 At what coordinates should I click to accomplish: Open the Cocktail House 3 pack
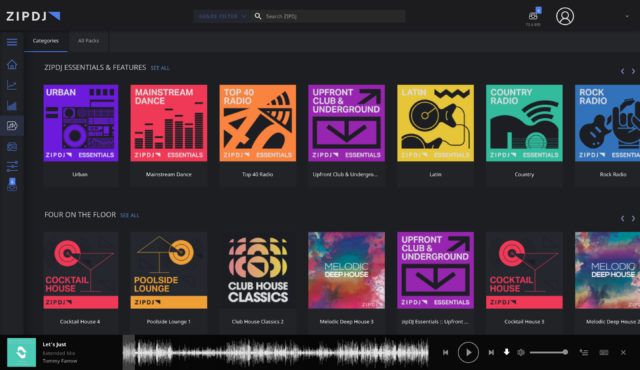524,270
